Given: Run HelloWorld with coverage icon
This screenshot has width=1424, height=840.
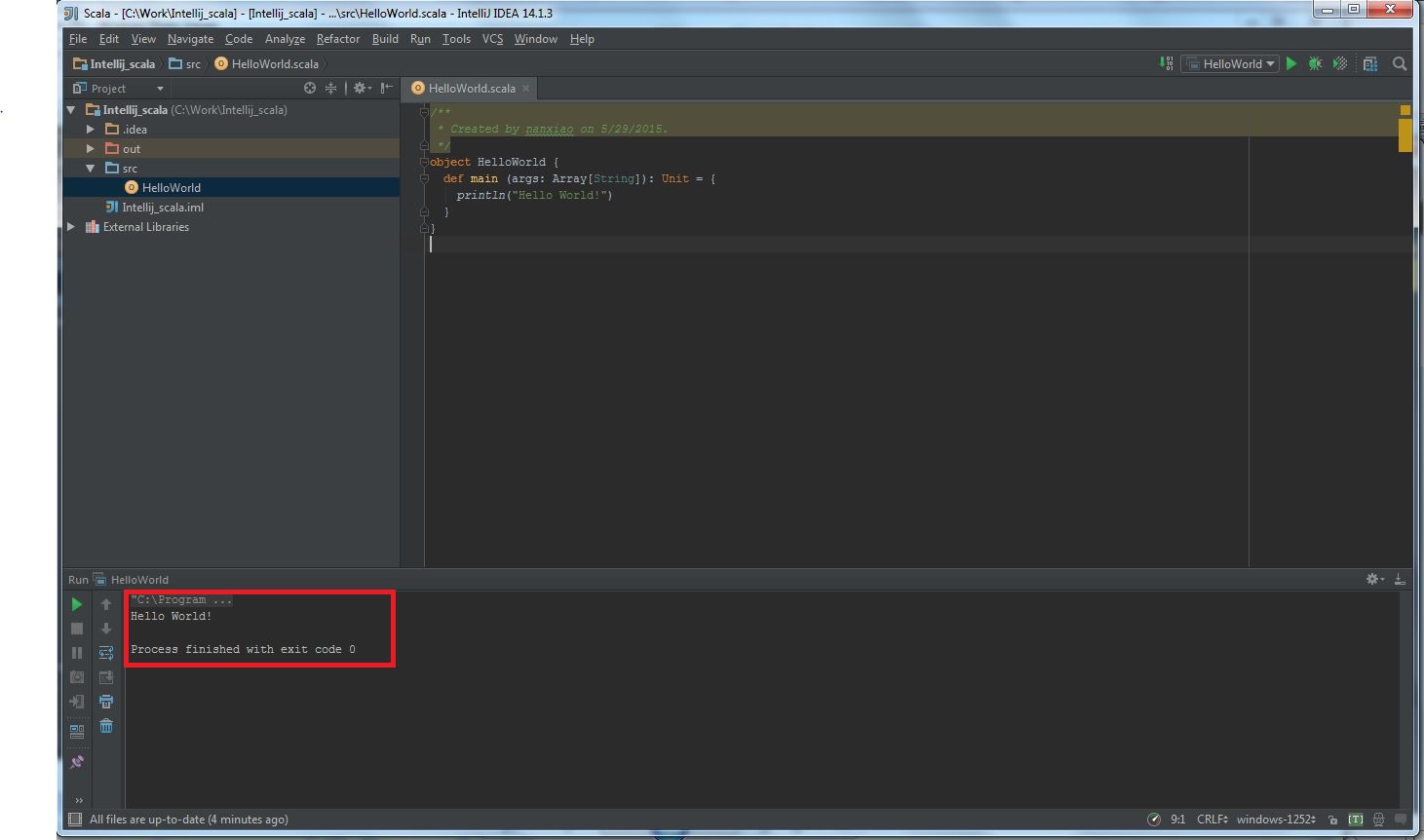Looking at the screenshot, I should tap(1340, 63).
